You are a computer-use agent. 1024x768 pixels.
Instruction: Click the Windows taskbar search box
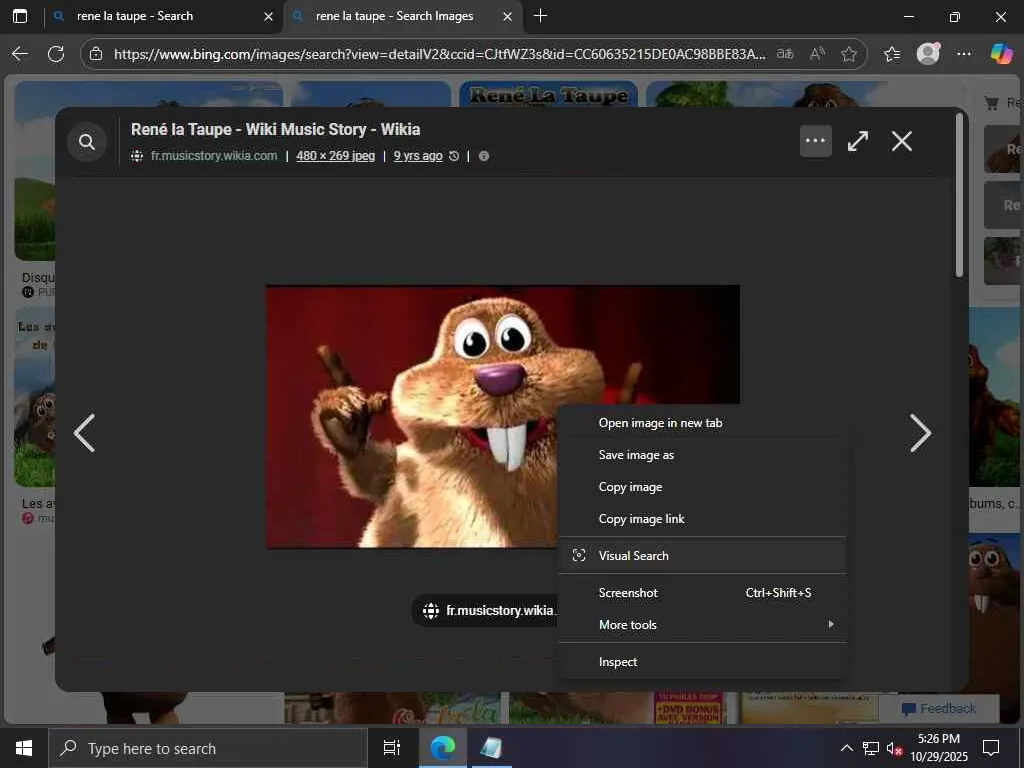208,748
